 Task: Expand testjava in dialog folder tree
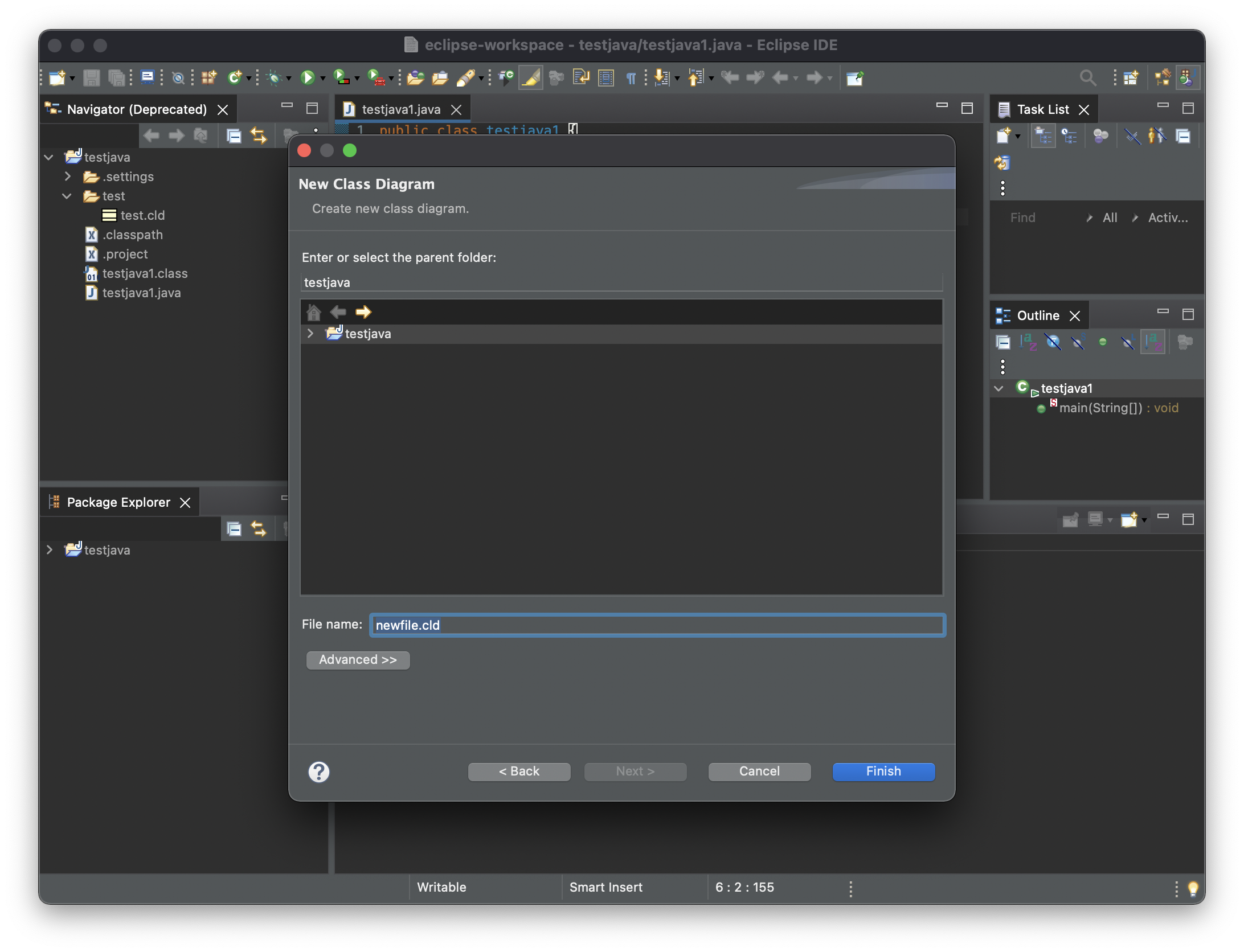tap(310, 334)
